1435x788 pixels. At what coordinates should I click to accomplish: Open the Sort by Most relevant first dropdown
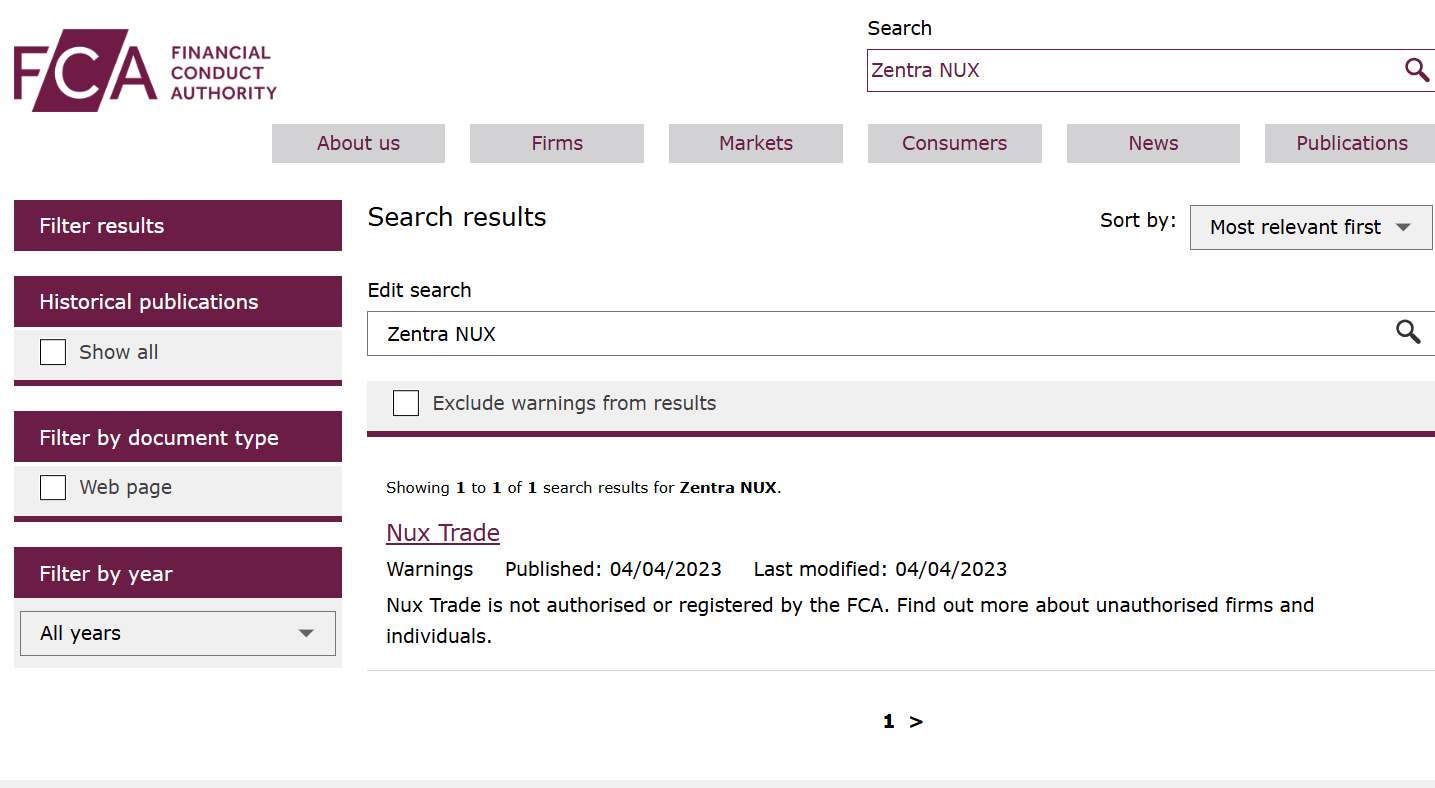click(x=1310, y=227)
